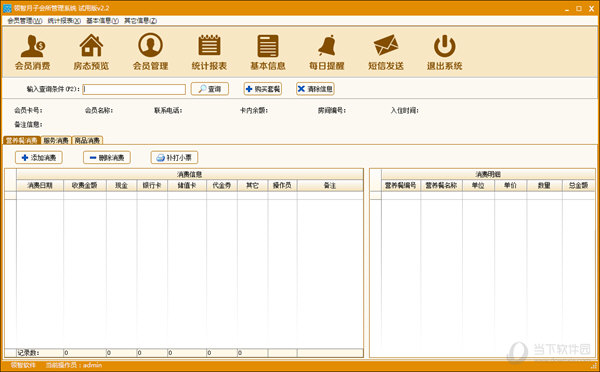This screenshot has height=372, width=600.
Task: Open 短信发送 envelope icon
Action: [x=386, y=52]
